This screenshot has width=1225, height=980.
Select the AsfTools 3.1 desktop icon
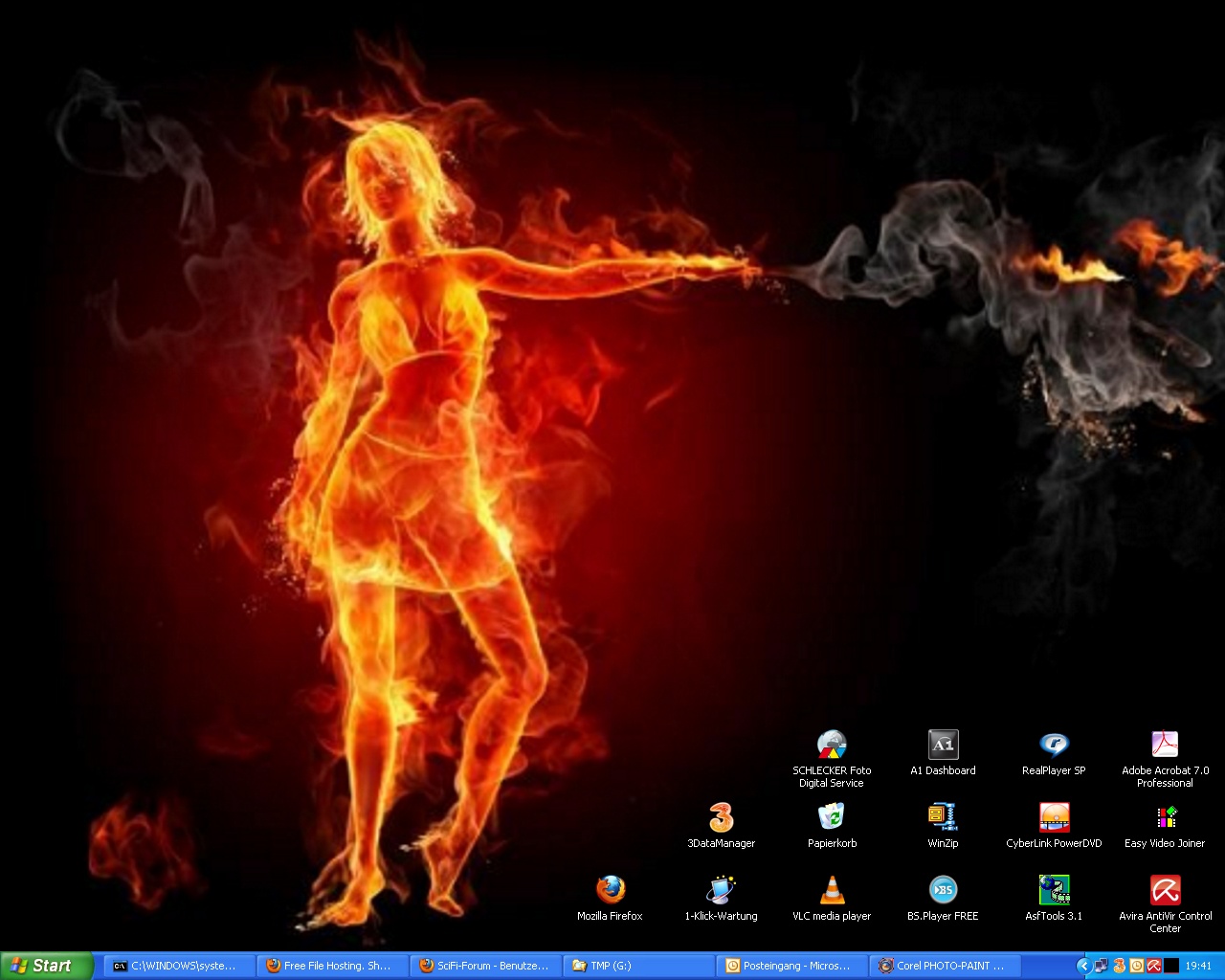click(1054, 890)
